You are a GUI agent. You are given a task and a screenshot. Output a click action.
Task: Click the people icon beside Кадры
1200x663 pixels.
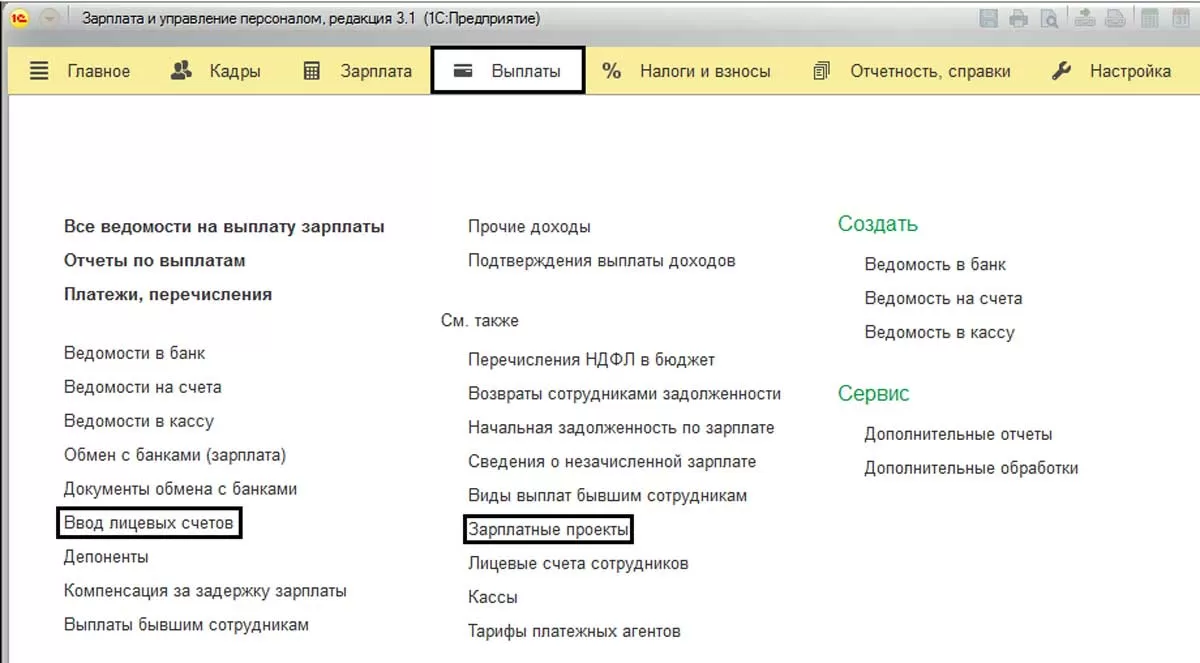click(x=181, y=71)
